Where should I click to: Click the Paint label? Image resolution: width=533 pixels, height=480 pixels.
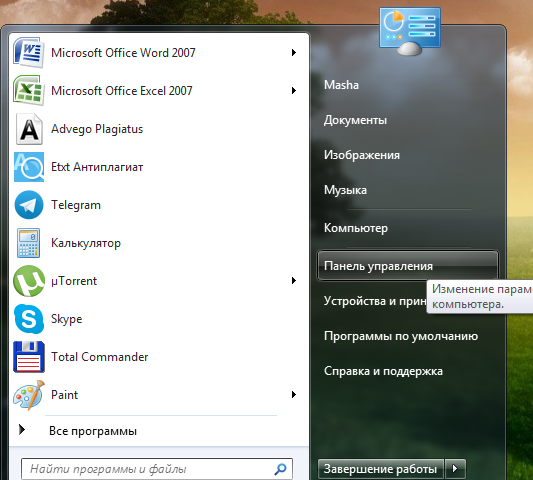pos(64,395)
